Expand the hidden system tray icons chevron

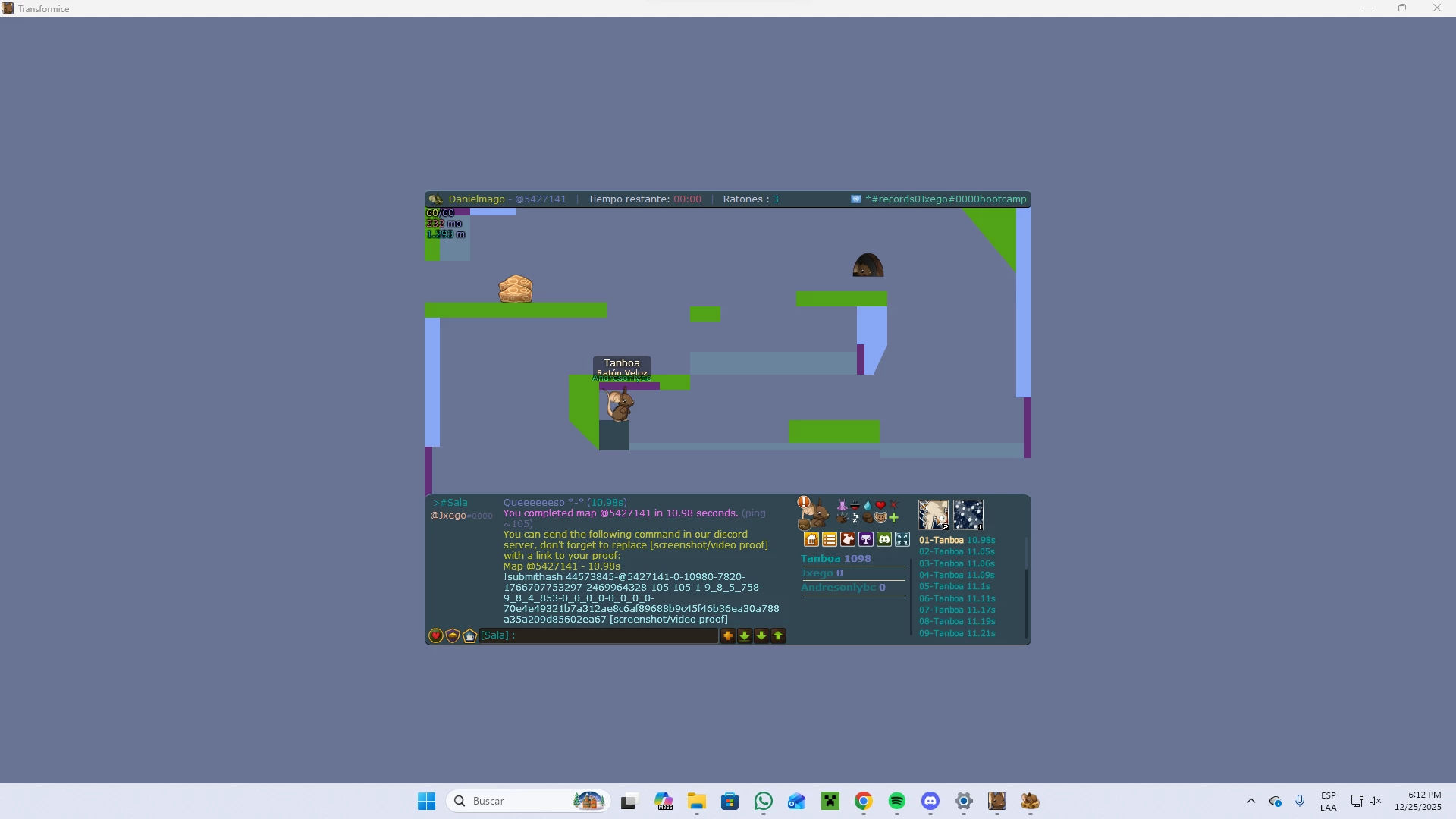click(1251, 802)
